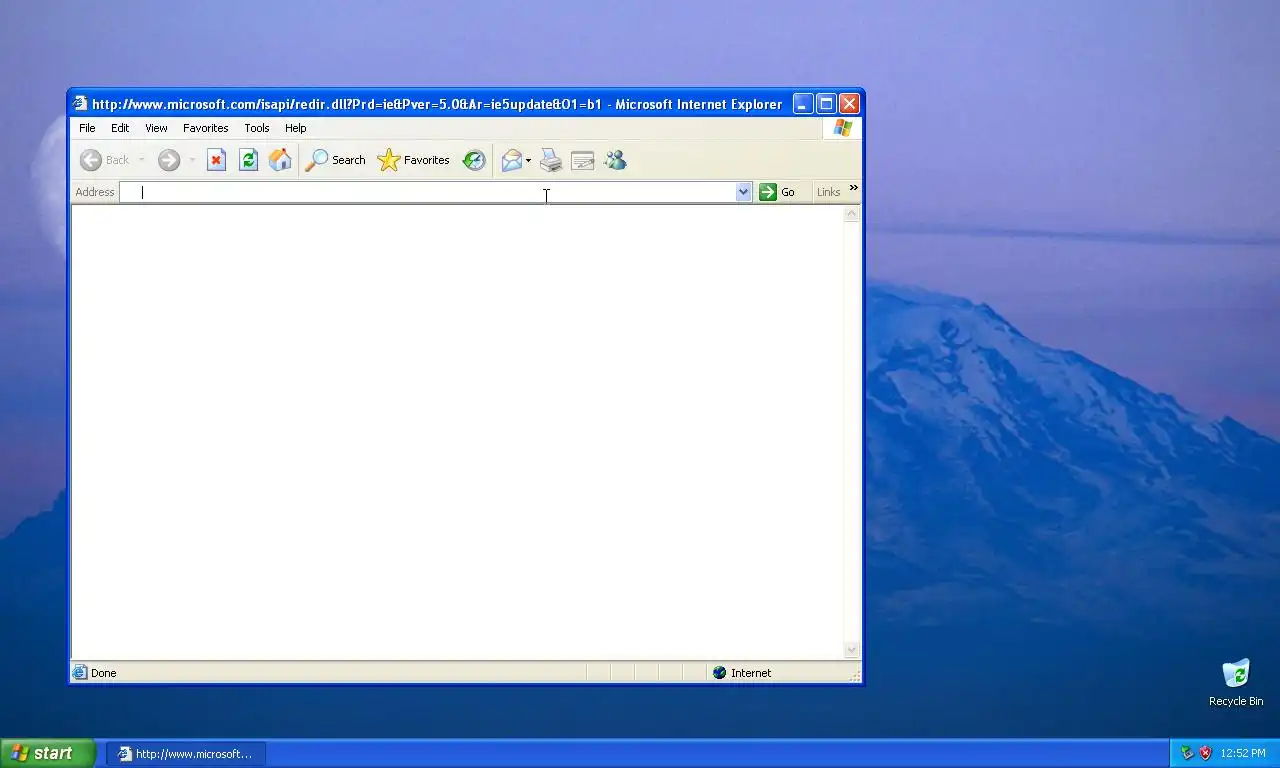The height and width of the screenshot is (768, 1280).
Task: Click the Internet zone globe in status bar
Action: (719, 673)
